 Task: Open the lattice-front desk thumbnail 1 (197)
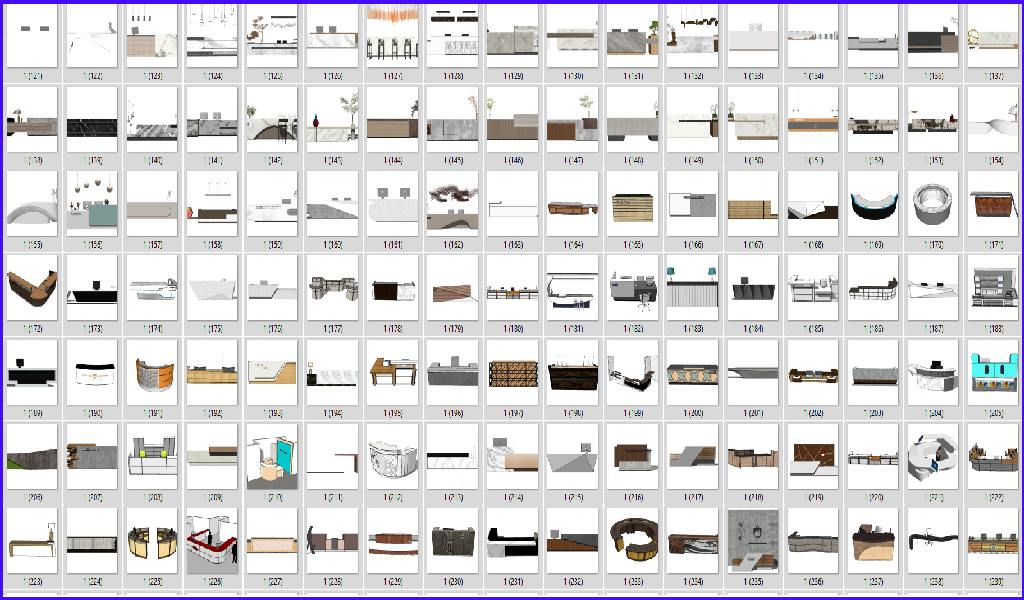[512, 372]
